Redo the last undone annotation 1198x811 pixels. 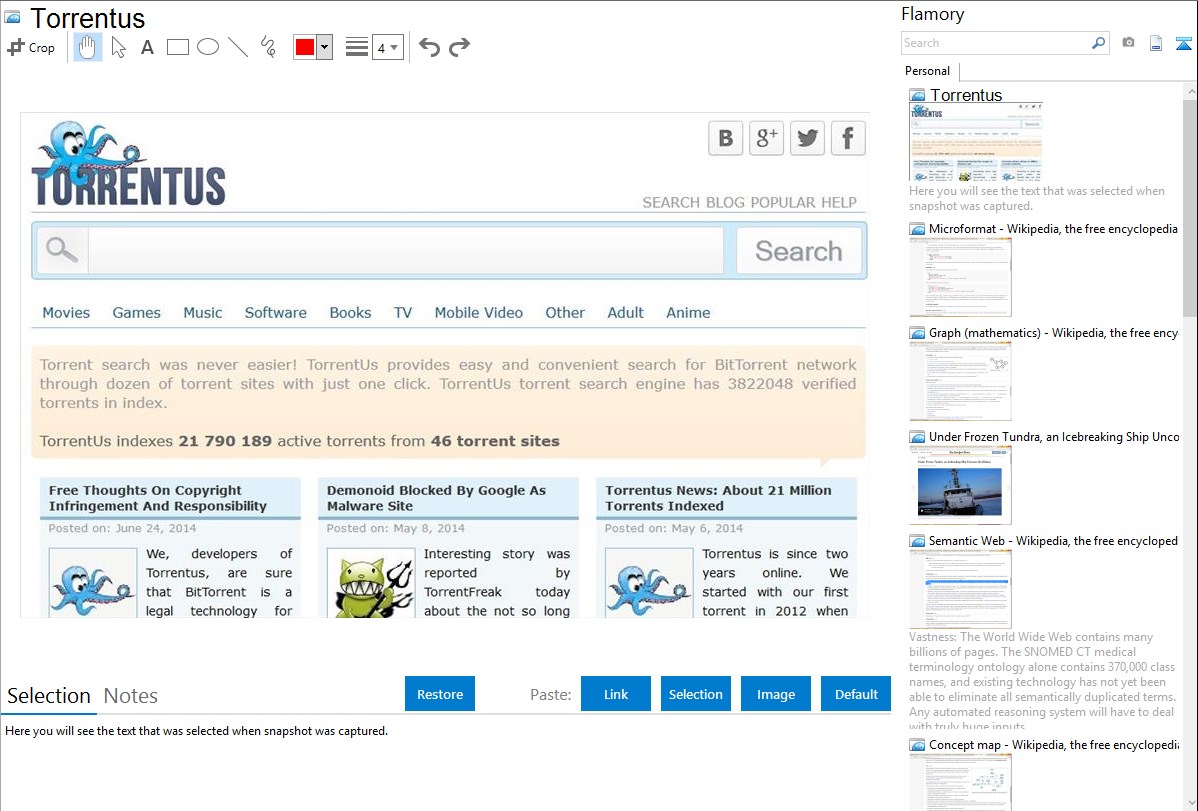coord(459,47)
